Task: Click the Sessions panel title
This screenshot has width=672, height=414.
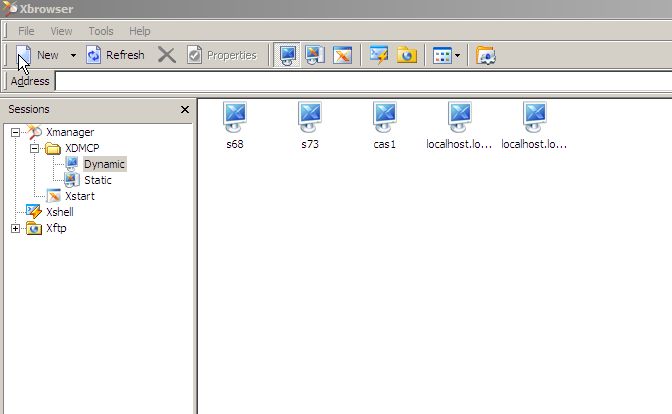Action: point(29,109)
